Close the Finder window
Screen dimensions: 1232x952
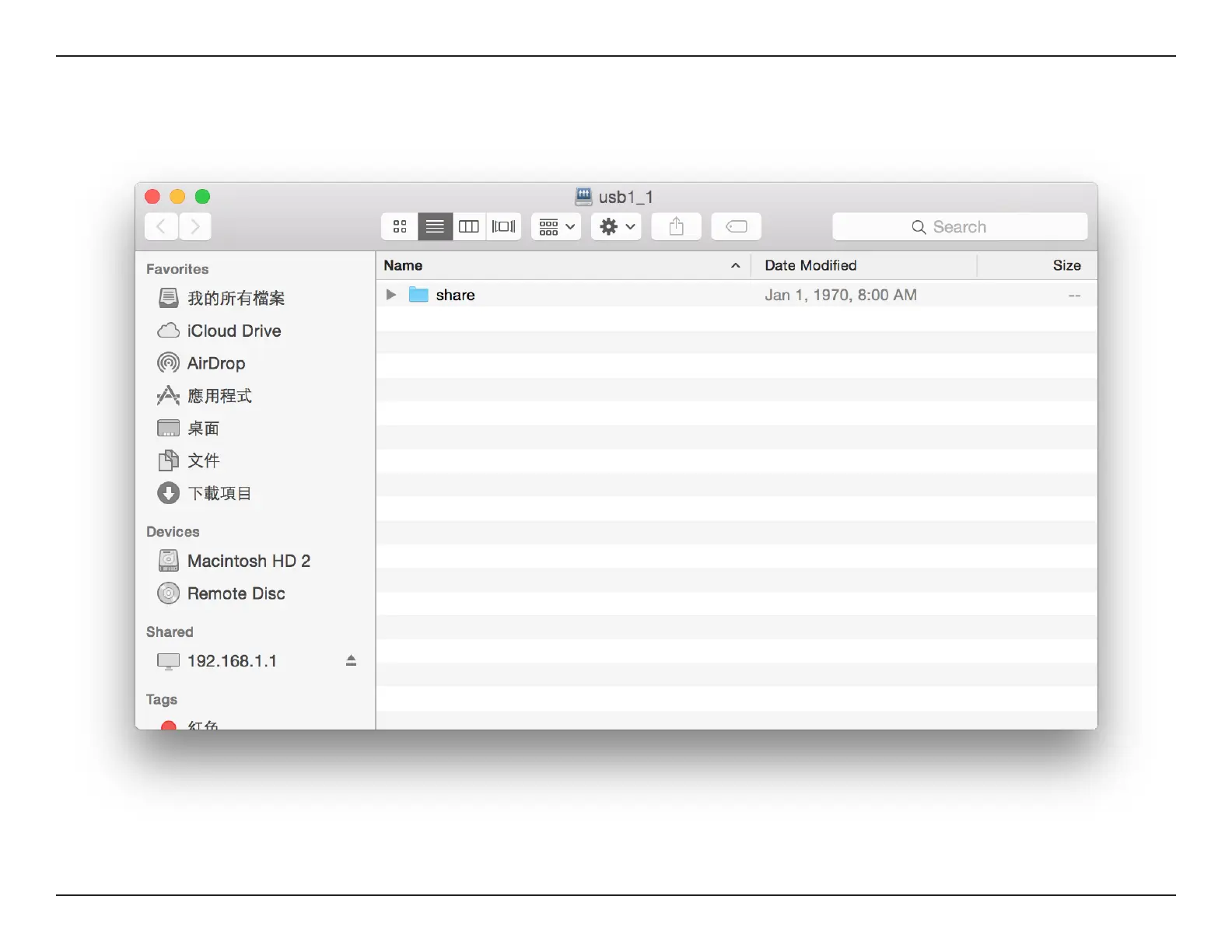pyautogui.click(x=152, y=197)
